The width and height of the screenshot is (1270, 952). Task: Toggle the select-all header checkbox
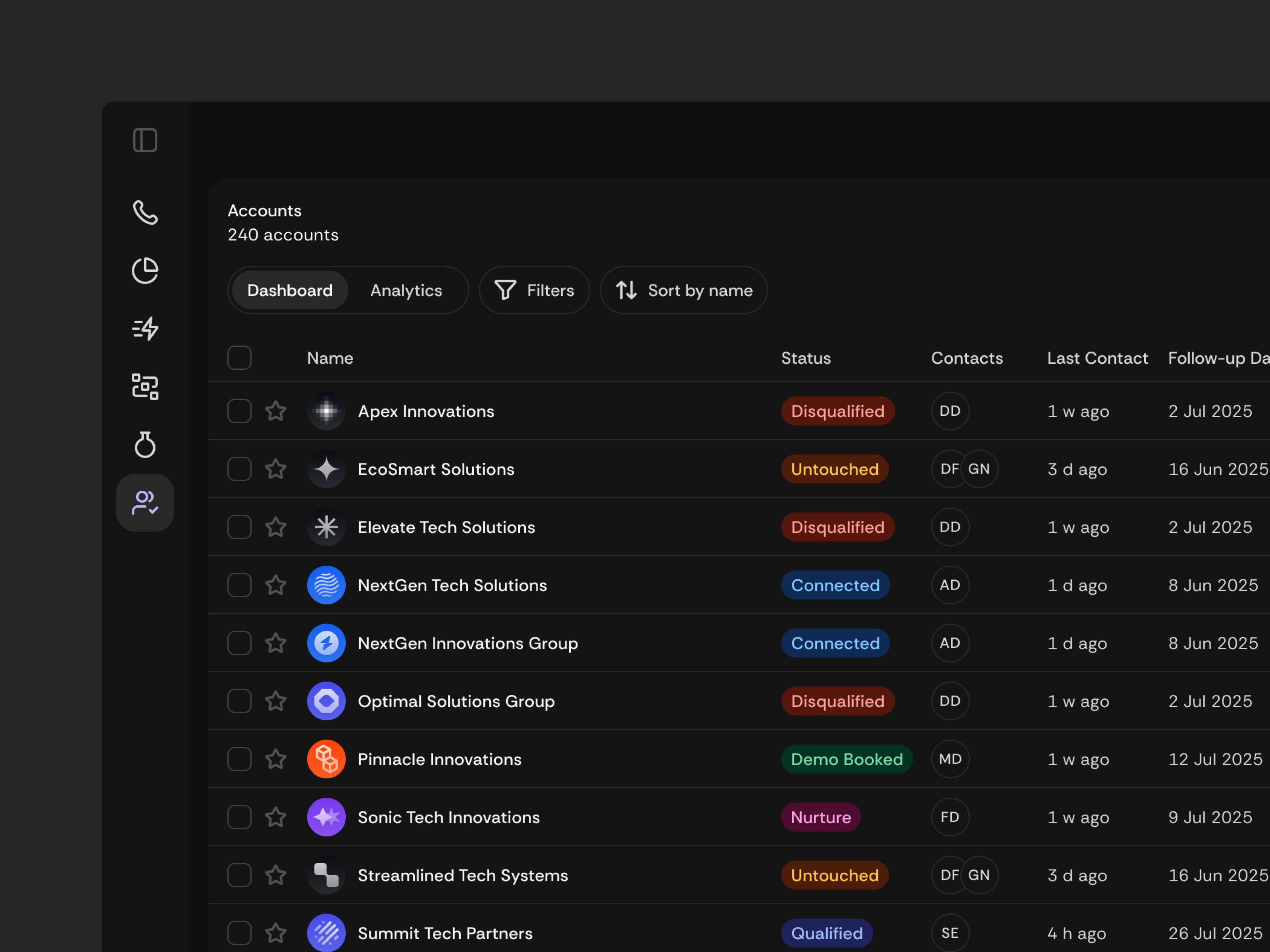tap(239, 357)
